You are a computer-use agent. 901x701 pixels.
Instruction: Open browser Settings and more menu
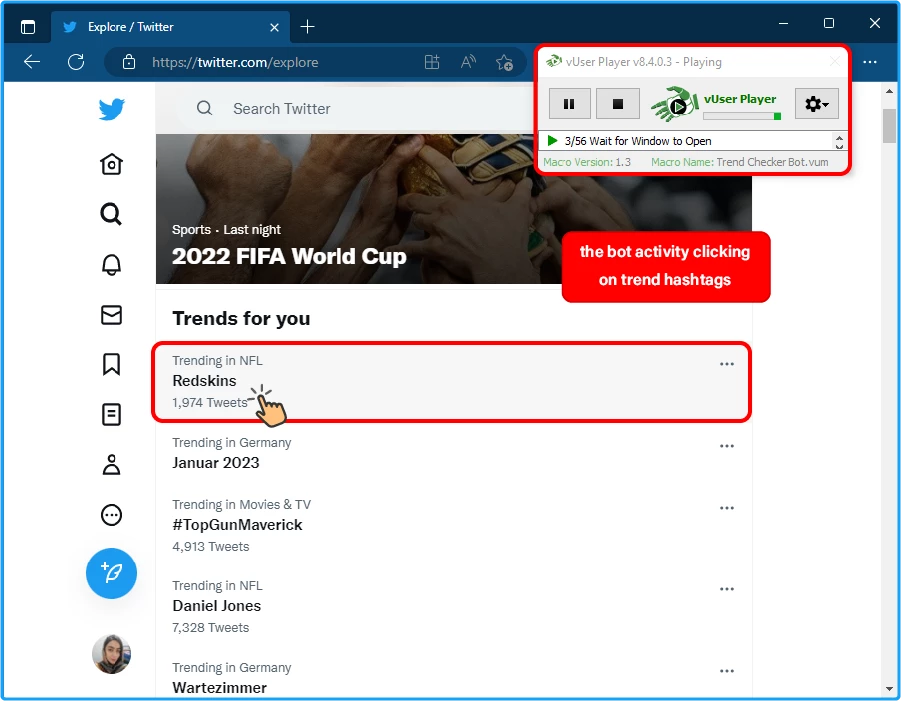point(870,62)
